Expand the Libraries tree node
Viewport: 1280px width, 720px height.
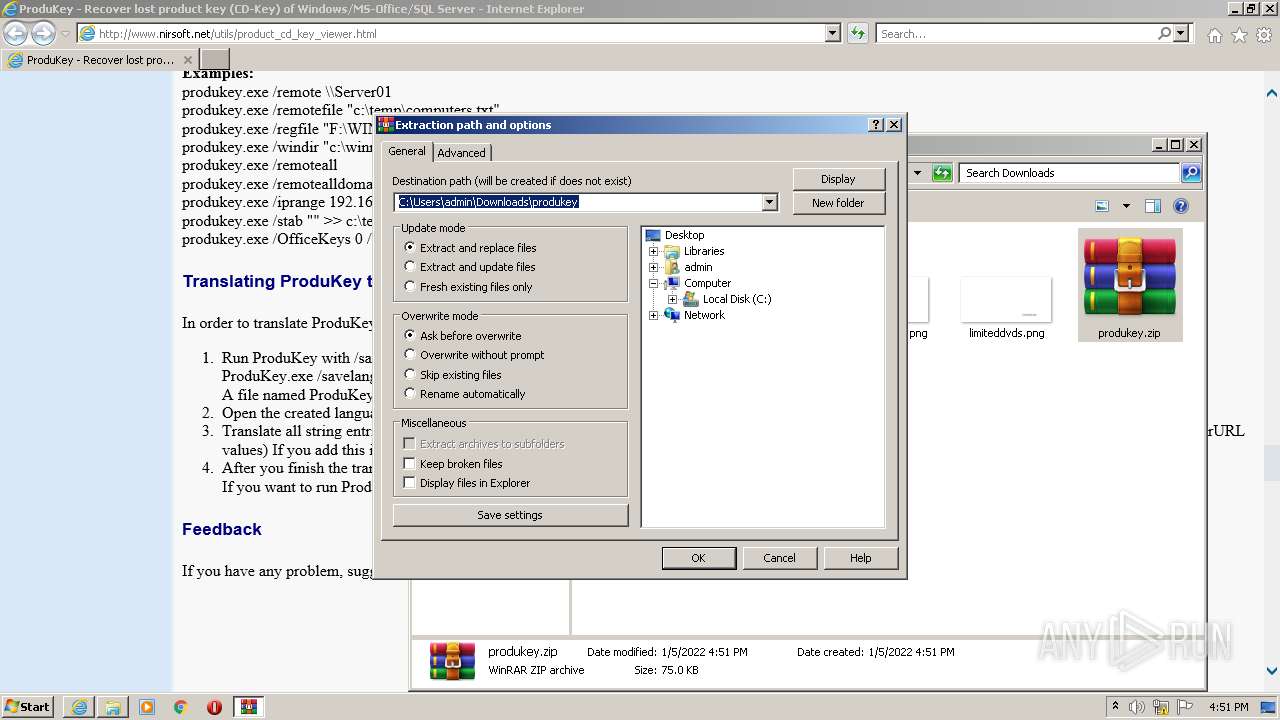(x=654, y=251)
